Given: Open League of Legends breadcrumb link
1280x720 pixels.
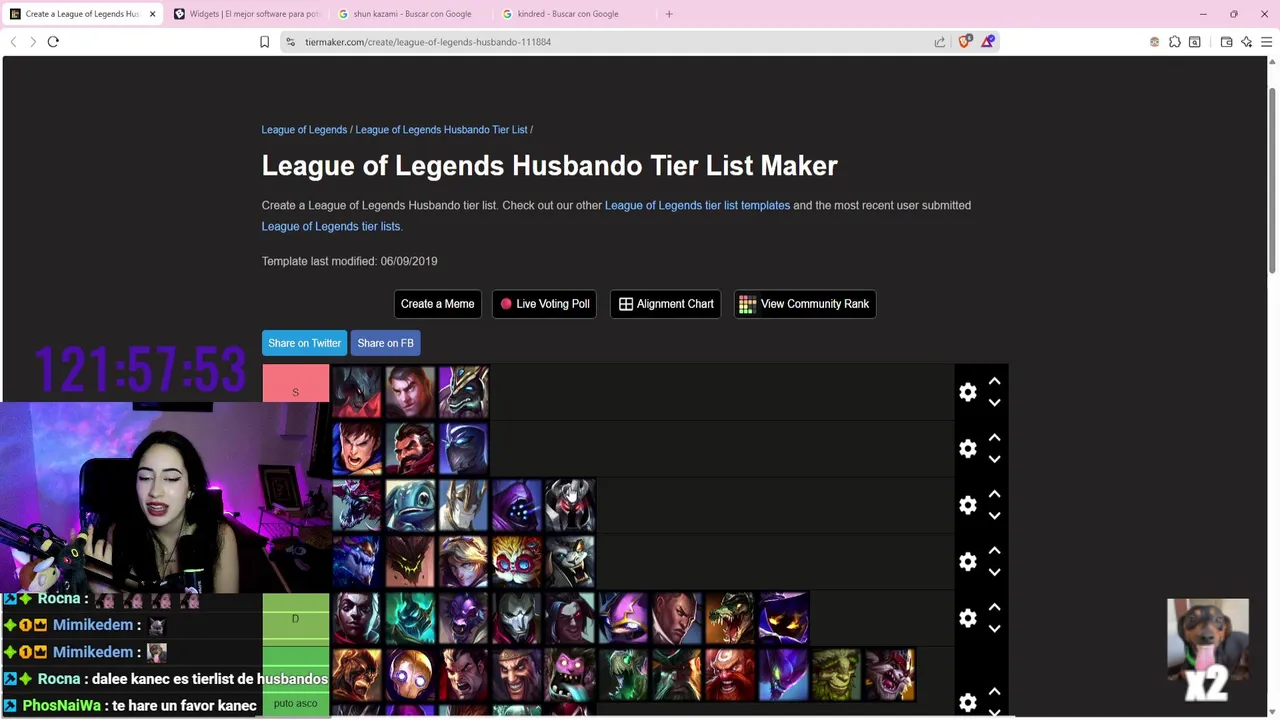Looking at the screenshot, I should coord(304,130).
